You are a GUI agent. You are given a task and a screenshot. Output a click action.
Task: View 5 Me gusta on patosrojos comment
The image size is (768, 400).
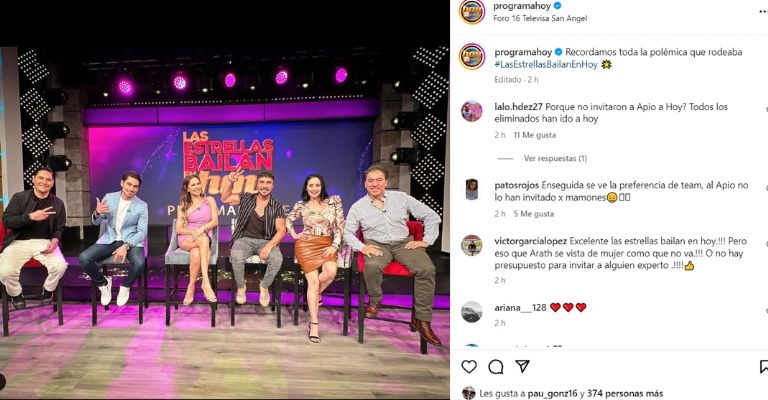pyautogui.click(x=534, y=213)
